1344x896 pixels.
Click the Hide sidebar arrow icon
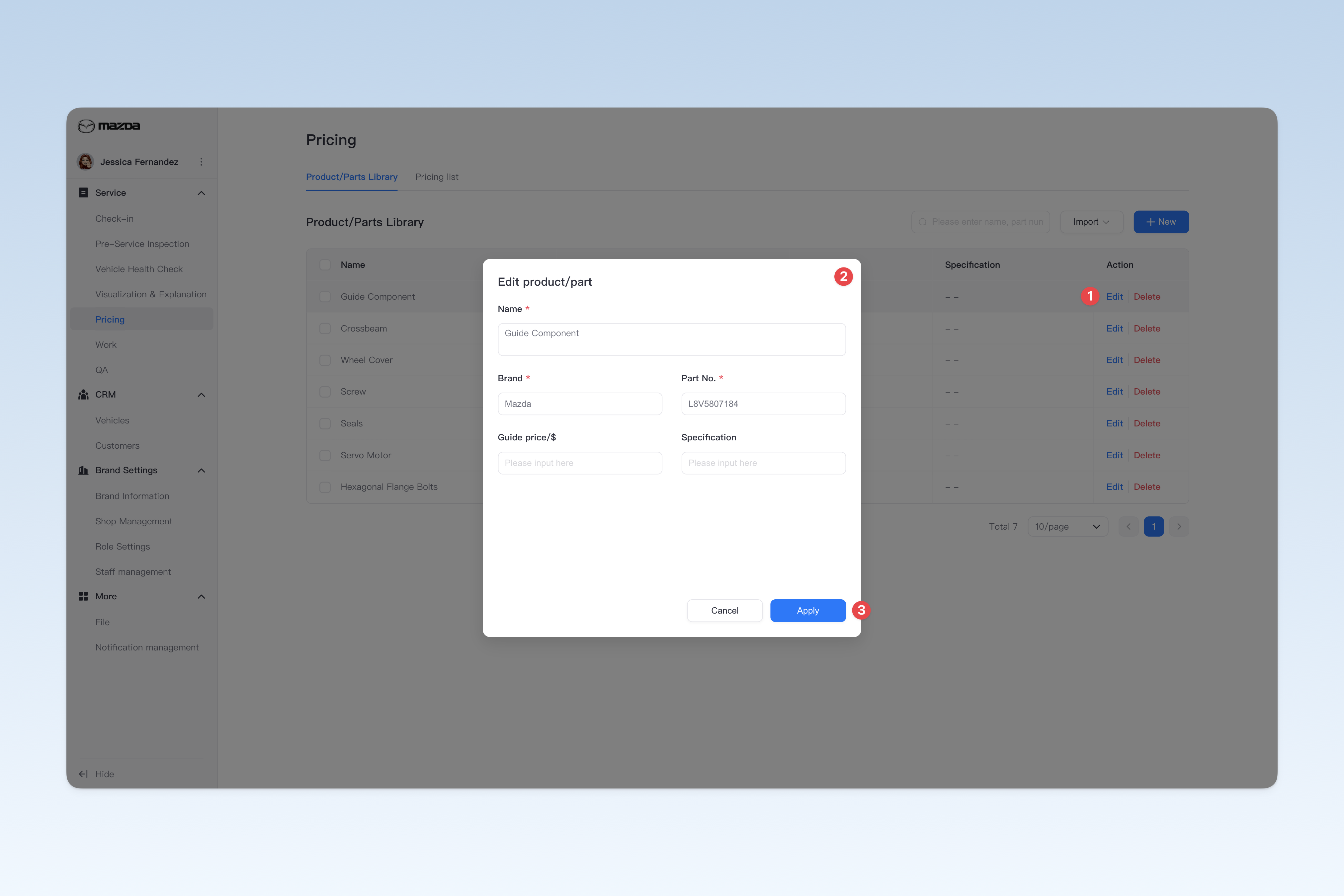83,774
